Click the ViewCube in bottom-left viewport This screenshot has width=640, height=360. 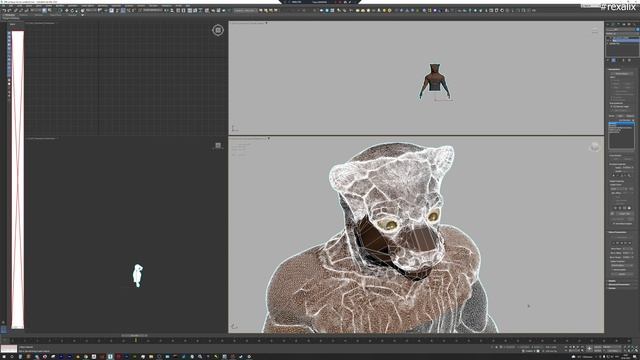pyautogui.click(x=218, y=145)
